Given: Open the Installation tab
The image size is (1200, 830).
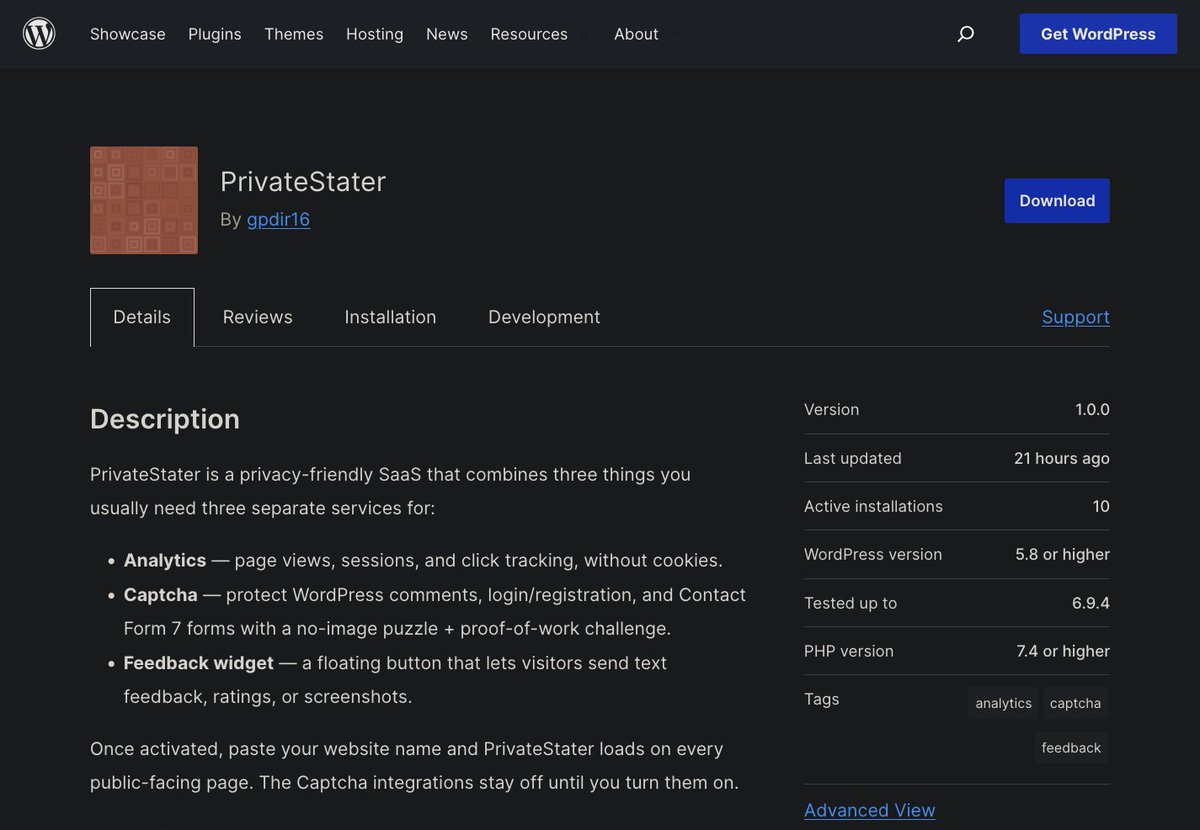Looking at the screenshot, I should 390,317.
